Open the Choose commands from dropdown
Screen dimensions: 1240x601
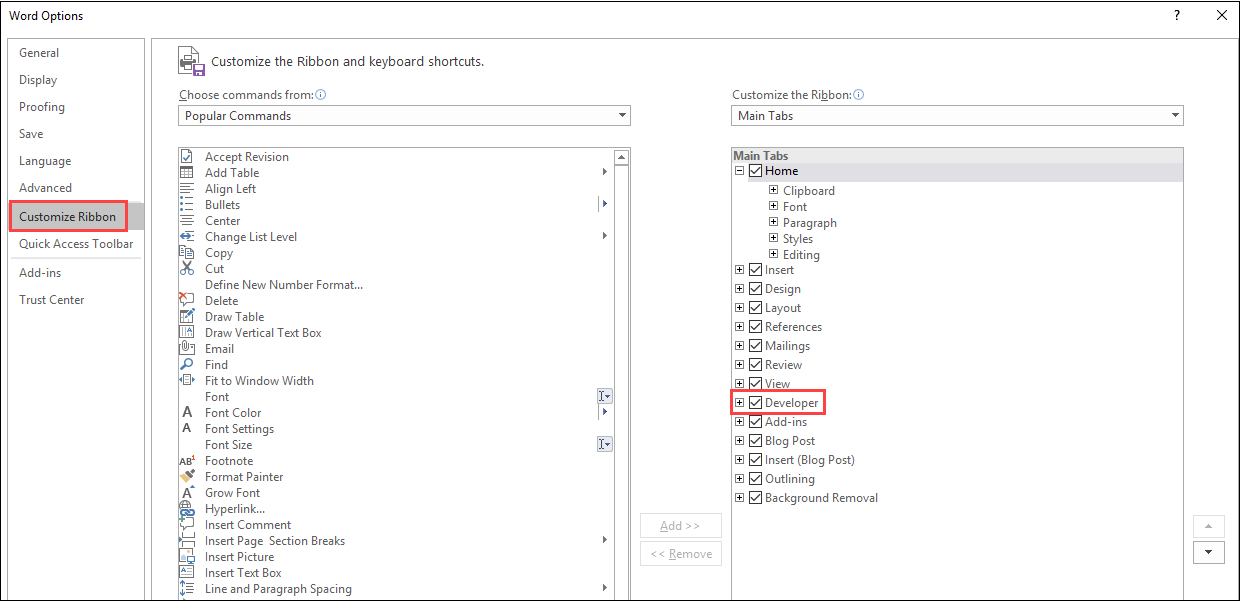[405, 116]
